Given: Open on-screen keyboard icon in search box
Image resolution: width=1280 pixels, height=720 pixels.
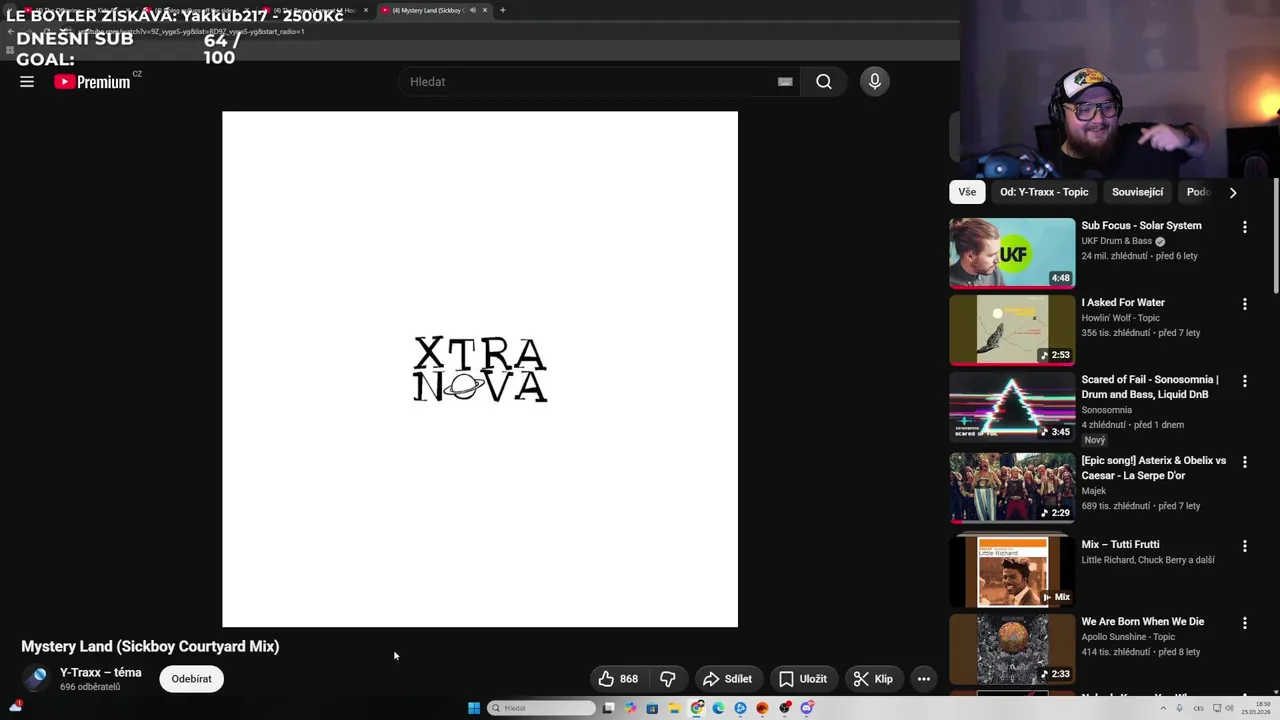Looking at the screenshot, I should point(785,82).
